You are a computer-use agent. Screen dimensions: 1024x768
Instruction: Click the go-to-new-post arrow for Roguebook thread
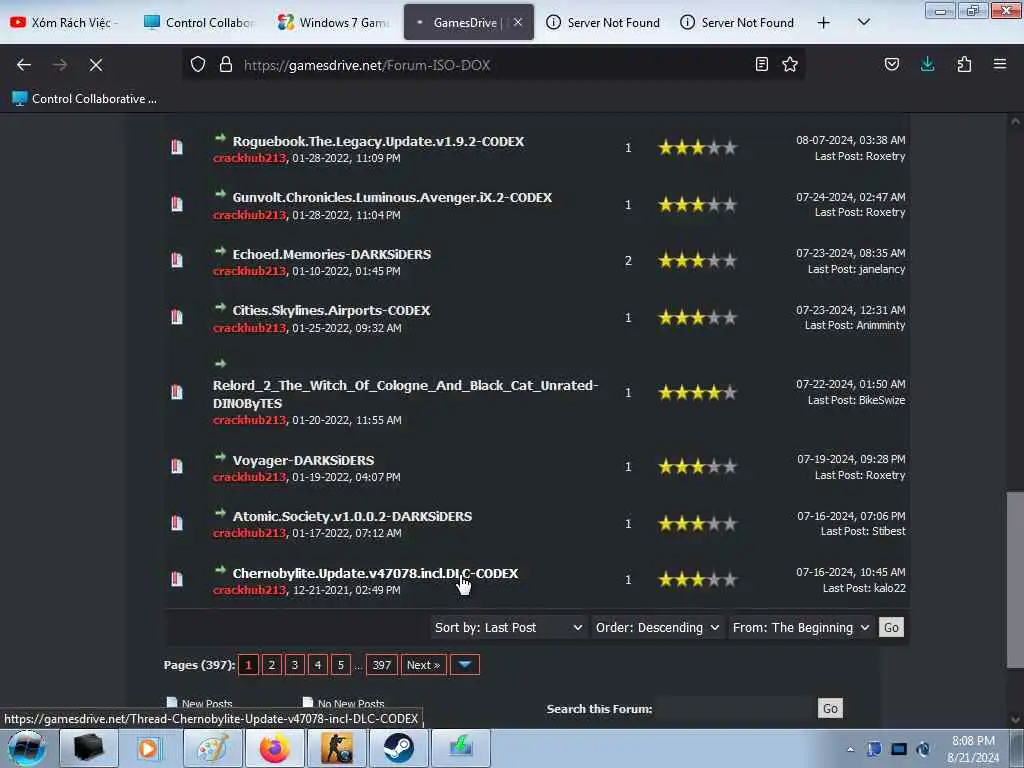point(220,138)
